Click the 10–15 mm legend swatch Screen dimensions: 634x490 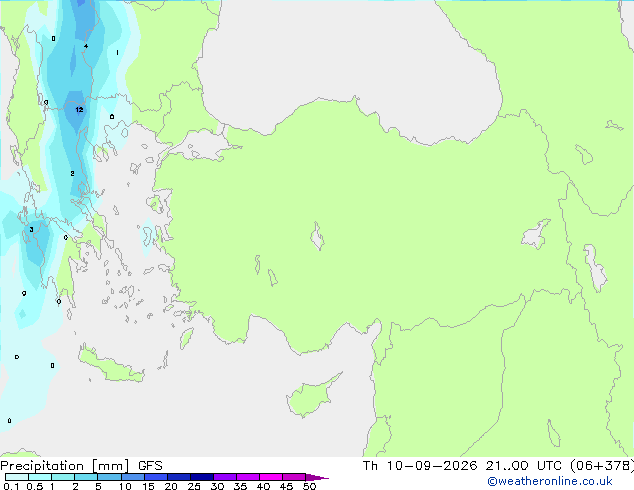pyautogui.click(x=132, y=477)
